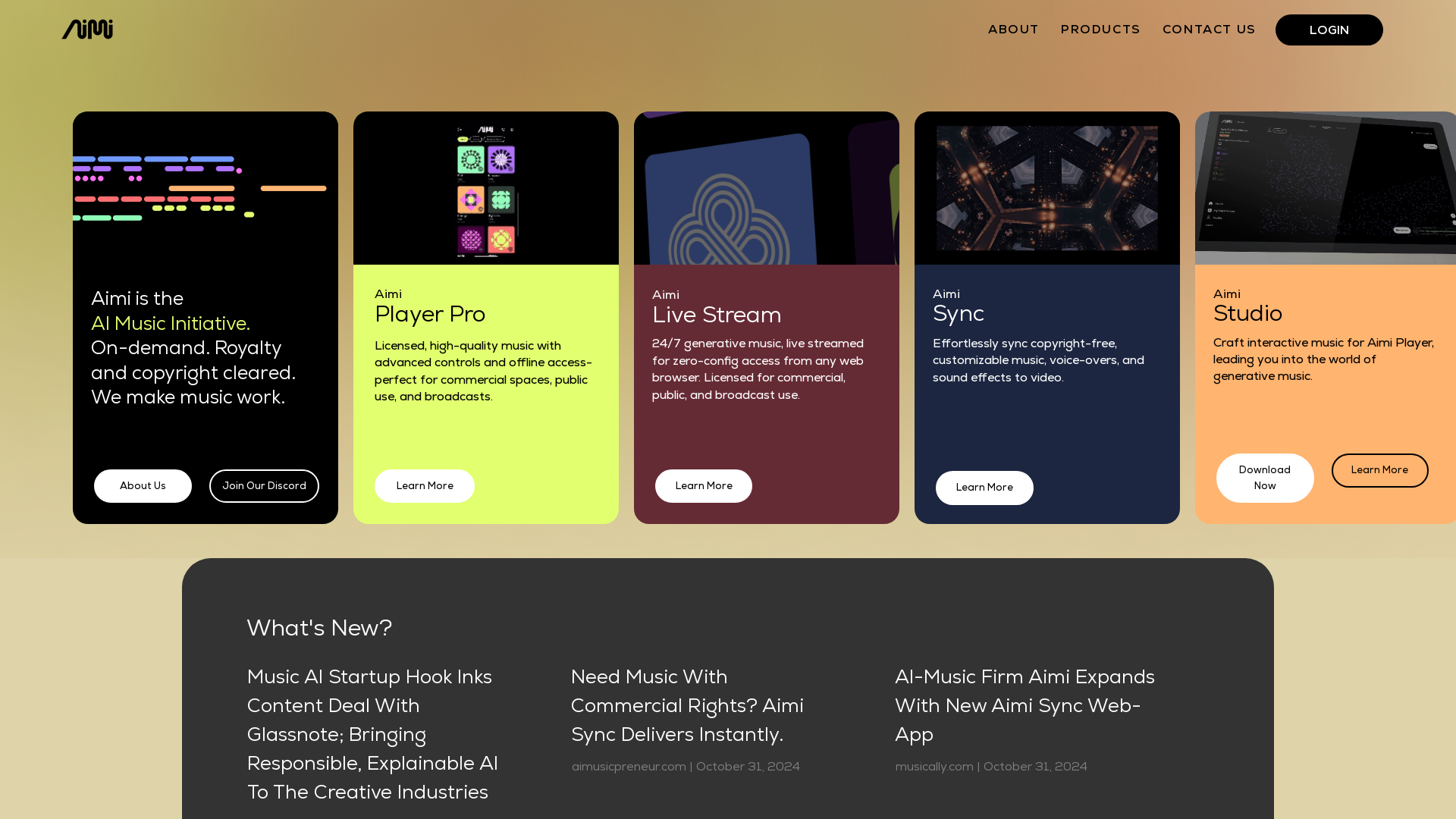This screenshot has width=1456, height=819.
Task: Learn more about Aimi Player Pro
Action: pos(424,485)
